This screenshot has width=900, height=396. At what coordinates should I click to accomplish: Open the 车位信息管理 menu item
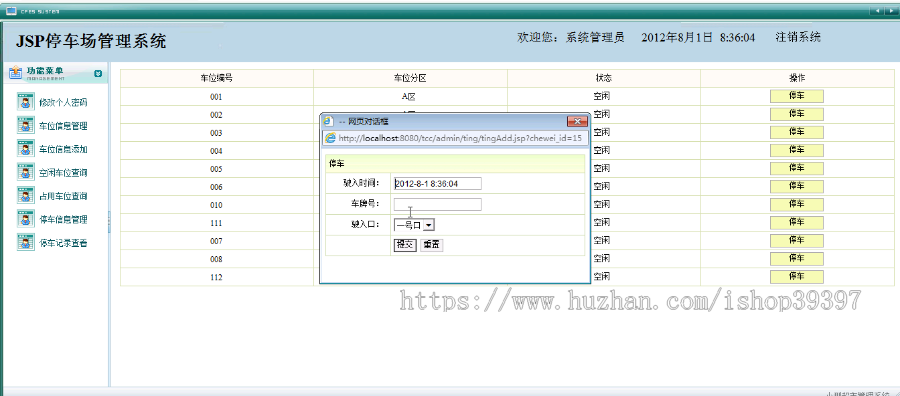(x=63, y=126)
